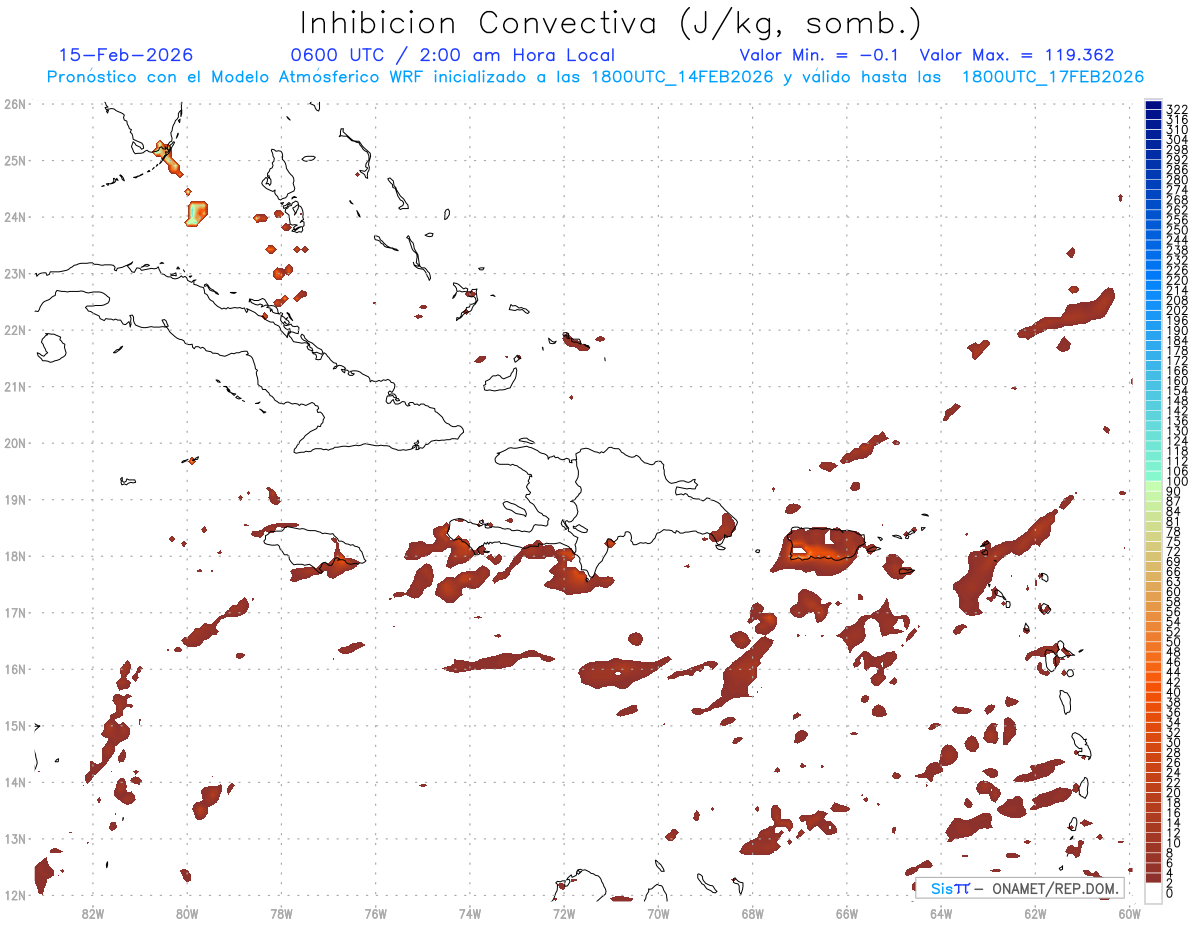The image size is (1200, 927).
Task: Click the "82W" longitude label
Action: (x=92, y=912)
